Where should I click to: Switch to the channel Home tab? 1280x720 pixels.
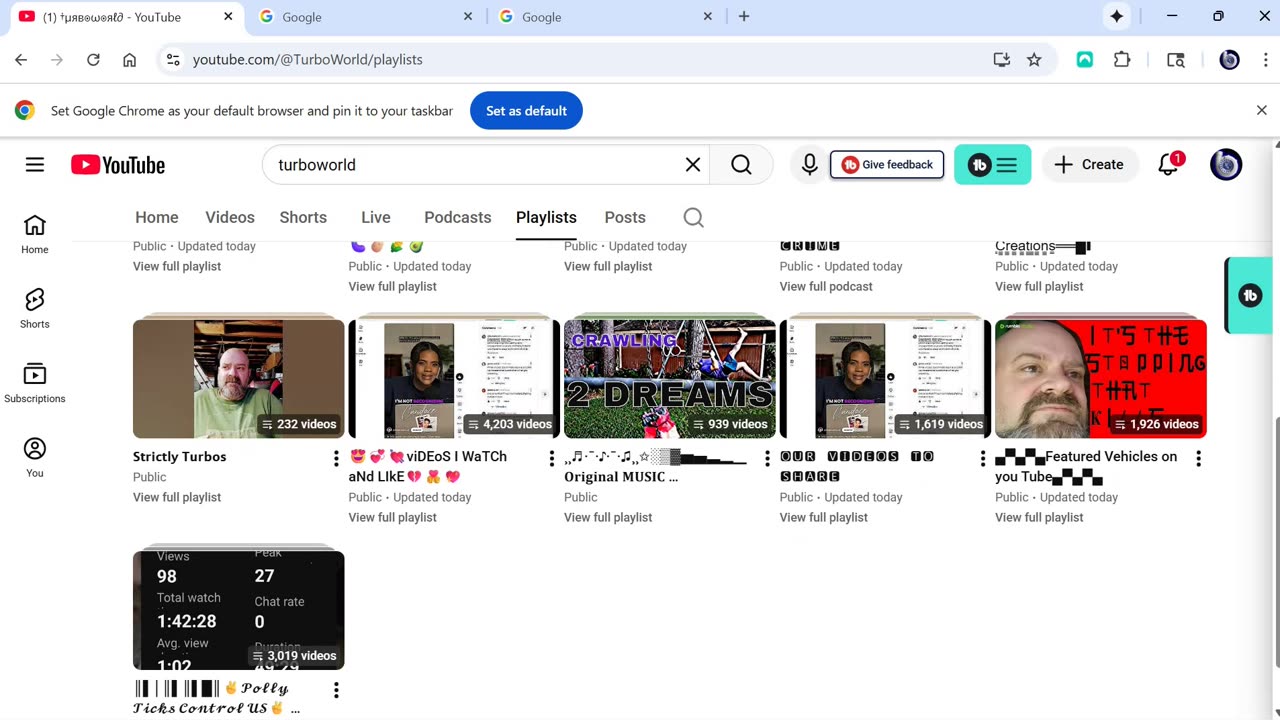157,217
